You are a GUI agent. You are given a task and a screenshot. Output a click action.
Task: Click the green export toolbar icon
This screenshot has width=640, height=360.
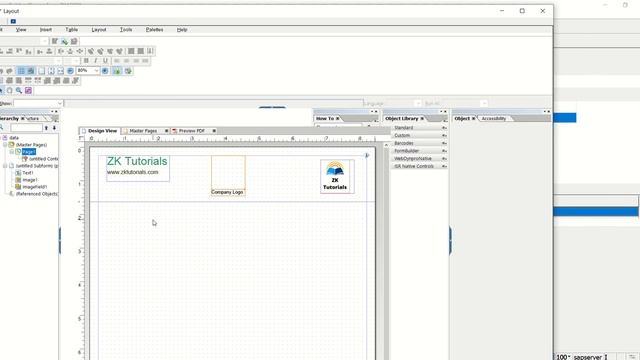128,71
